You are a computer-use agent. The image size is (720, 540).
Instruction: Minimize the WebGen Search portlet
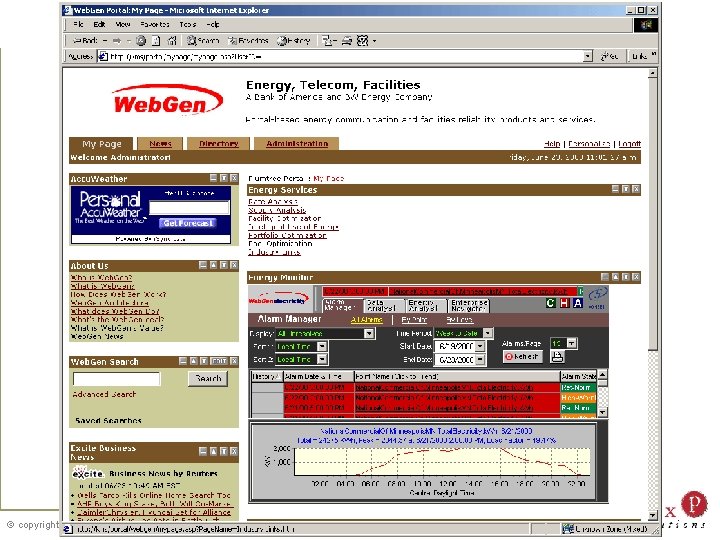click(x=183, y=361)
